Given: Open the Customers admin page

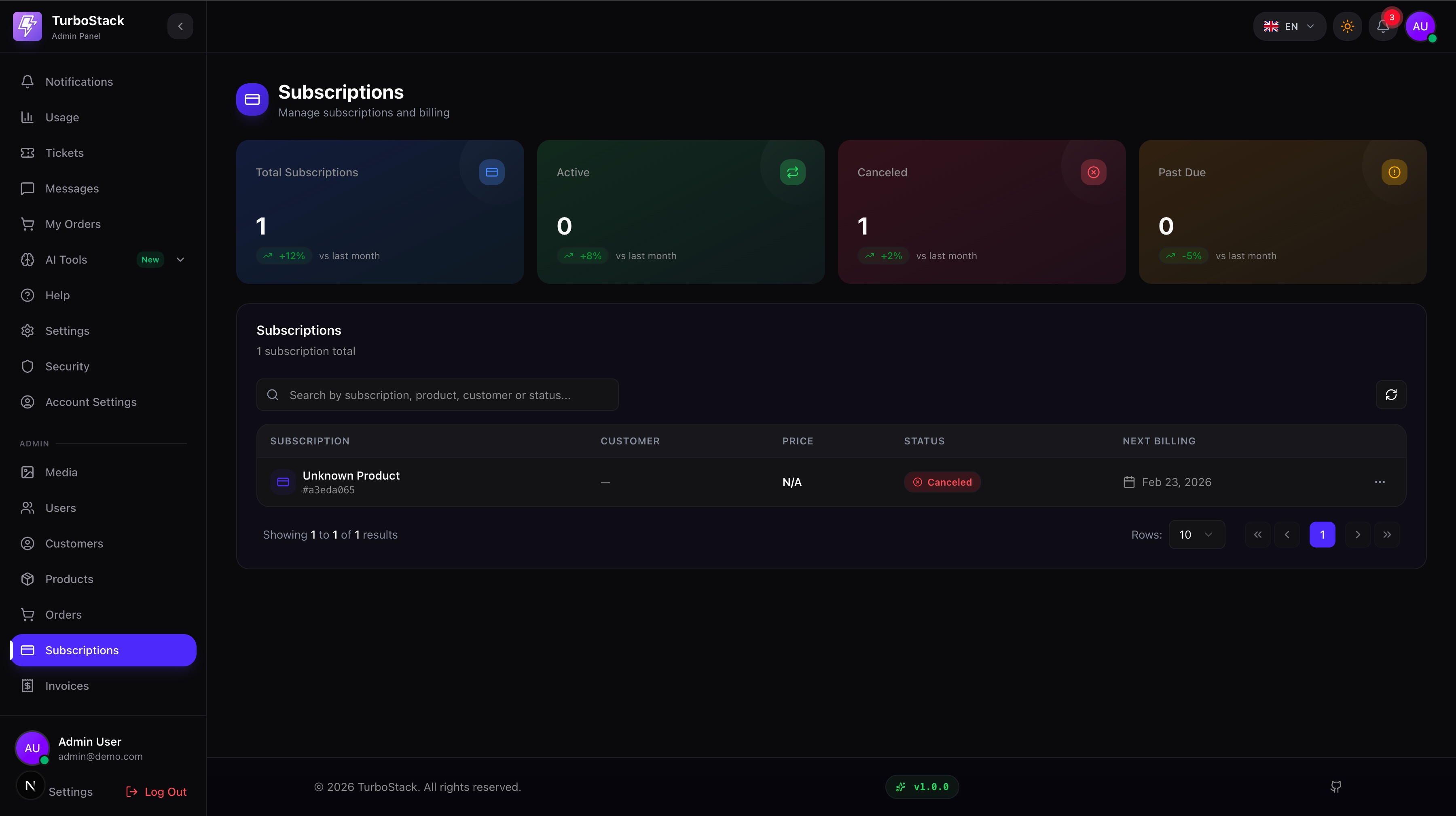Looking at the screenshot, I should [x=74, y=543].
